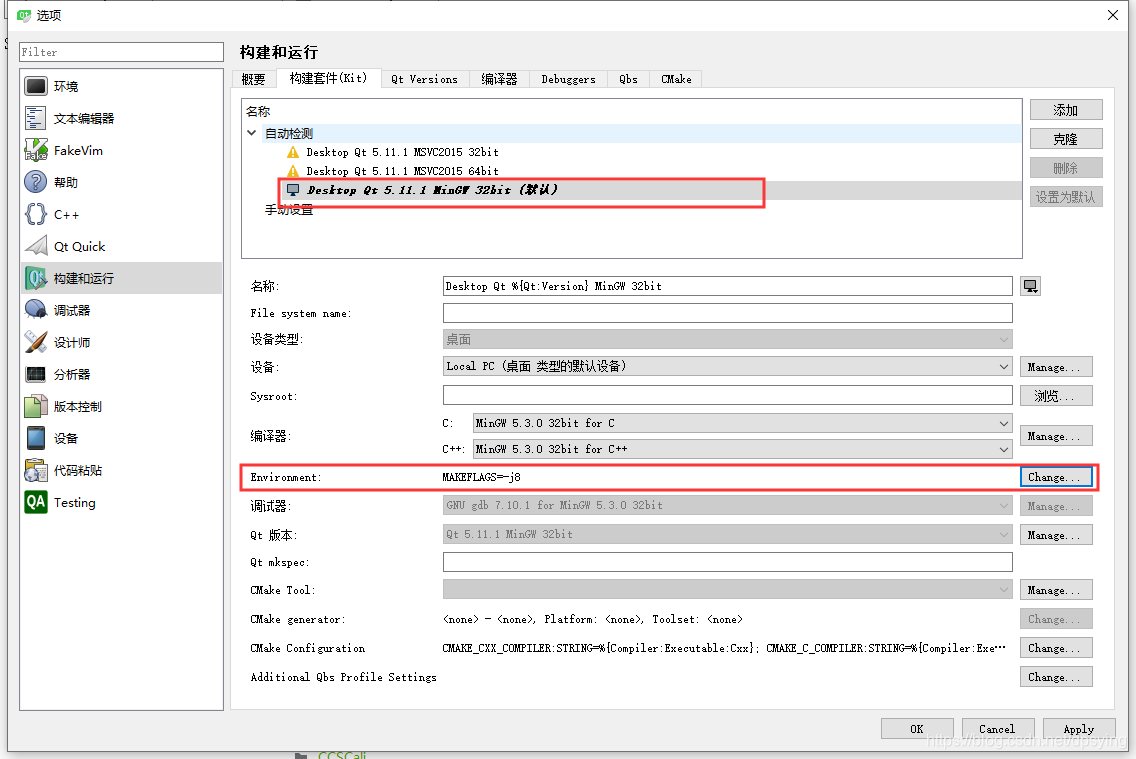This screenshot has height=759, width=1136.
Task: Switch to the CMake tab
Action: tap(676, 79)
